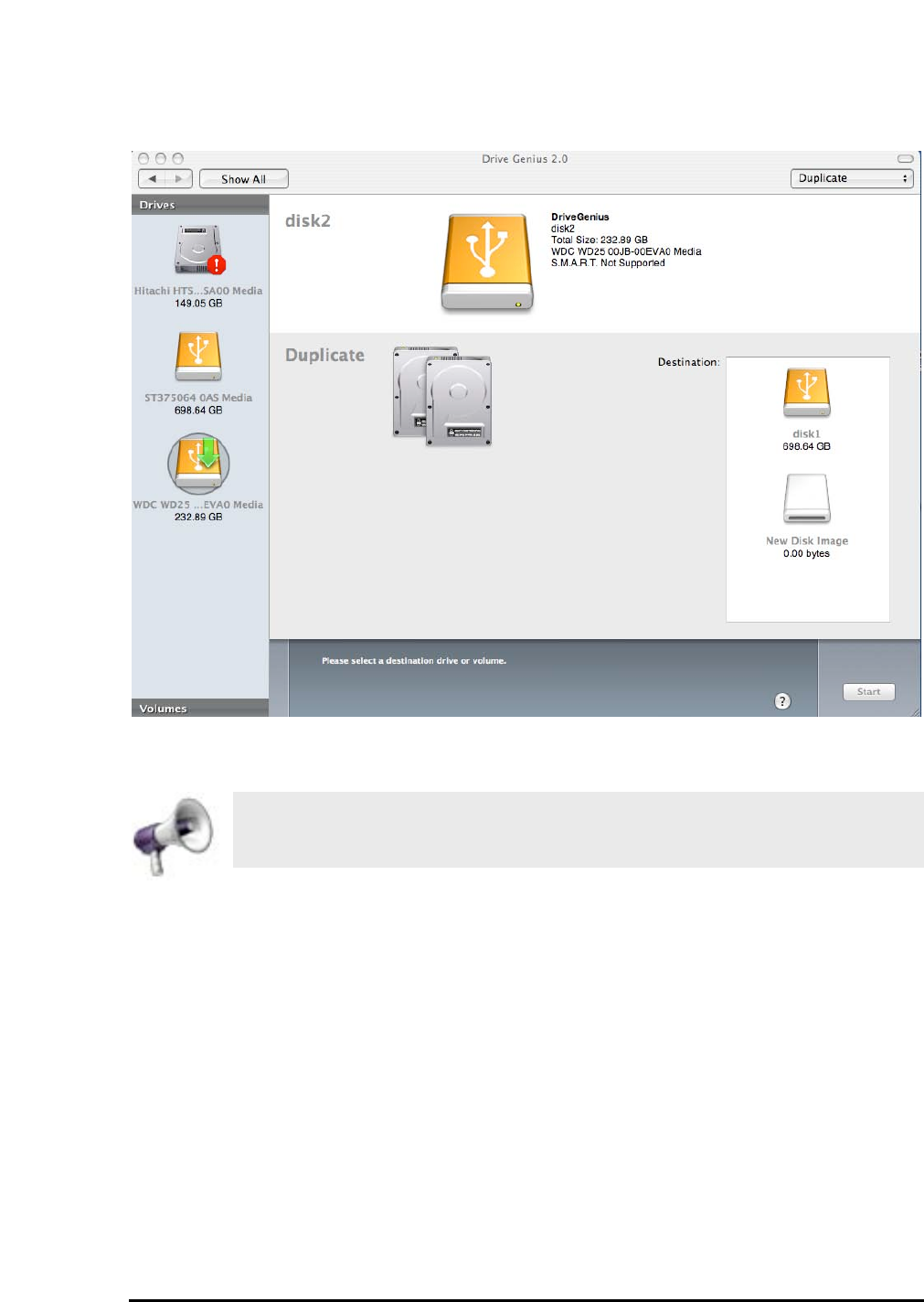Click the megaphone note icon below window
This screenshot has height=1302, width=924.
click(174, 836)
